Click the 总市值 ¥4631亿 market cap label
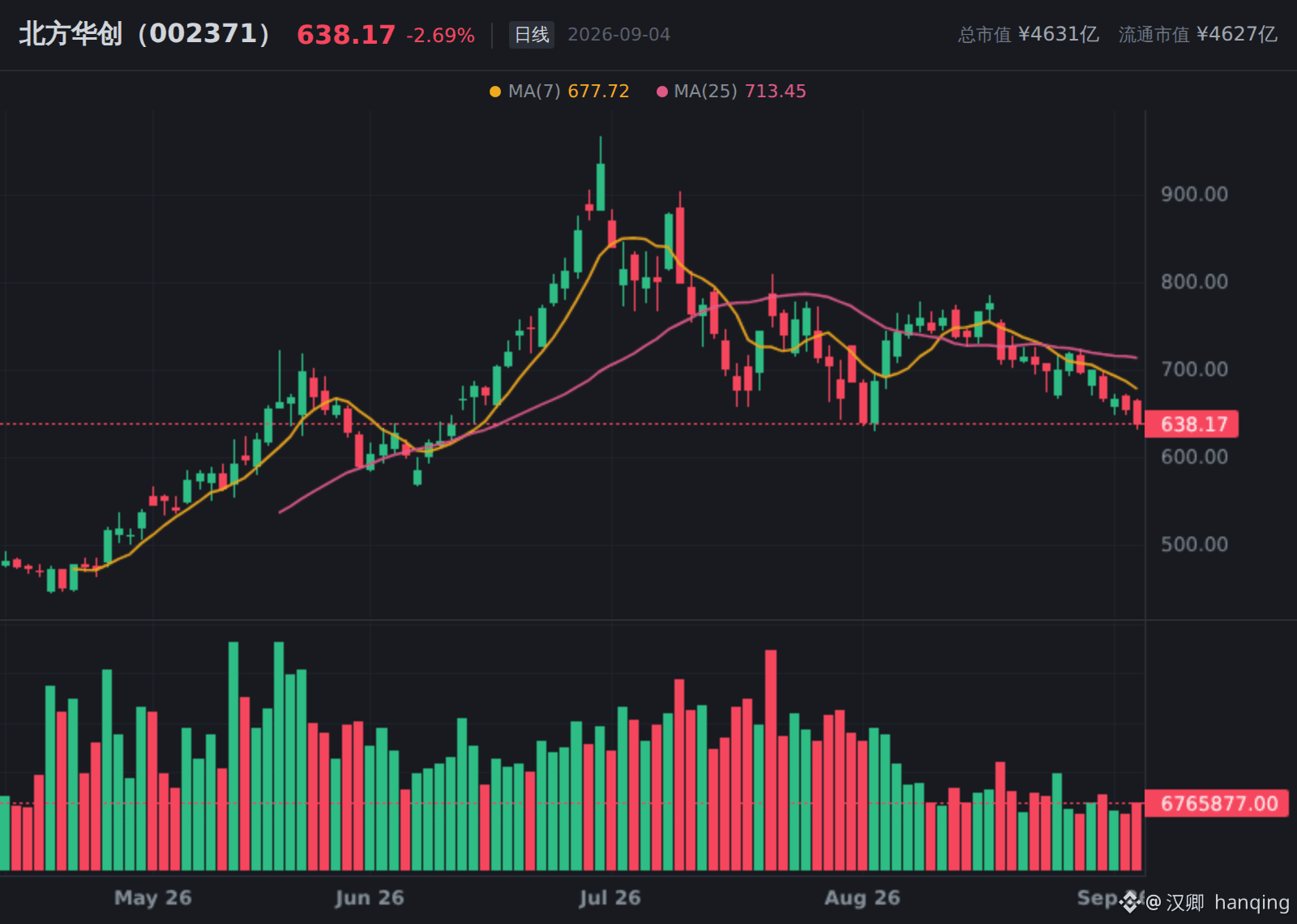The image size is (1297, 924). [1028, 35]
